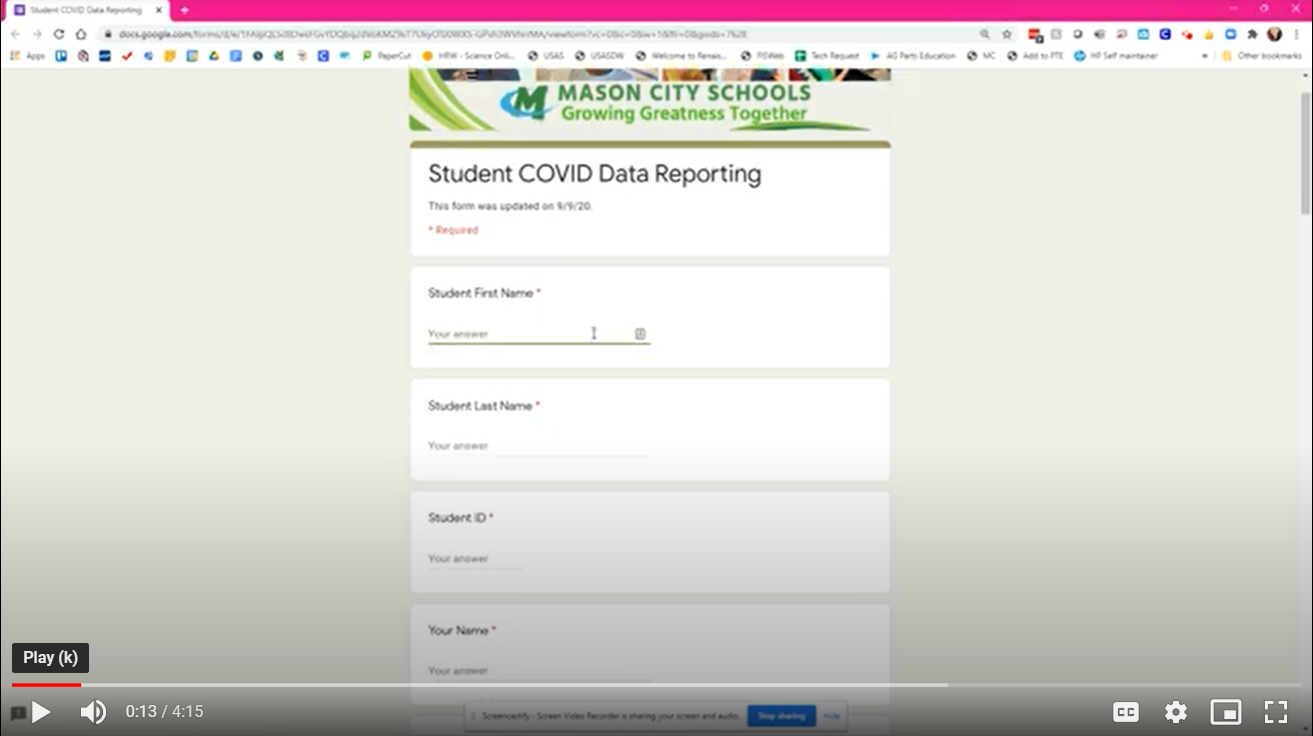This screenshot has width=1313, height=736.
Task: Click the Student ID answer field
Action: 476,559
